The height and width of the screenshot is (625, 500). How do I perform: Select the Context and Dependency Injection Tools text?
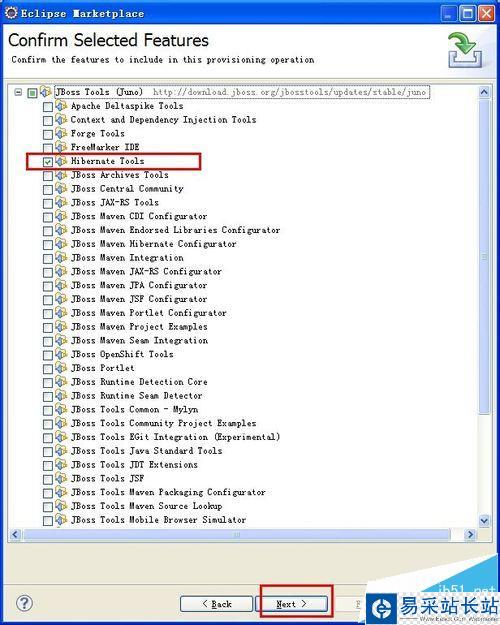[x=163, y=120]
